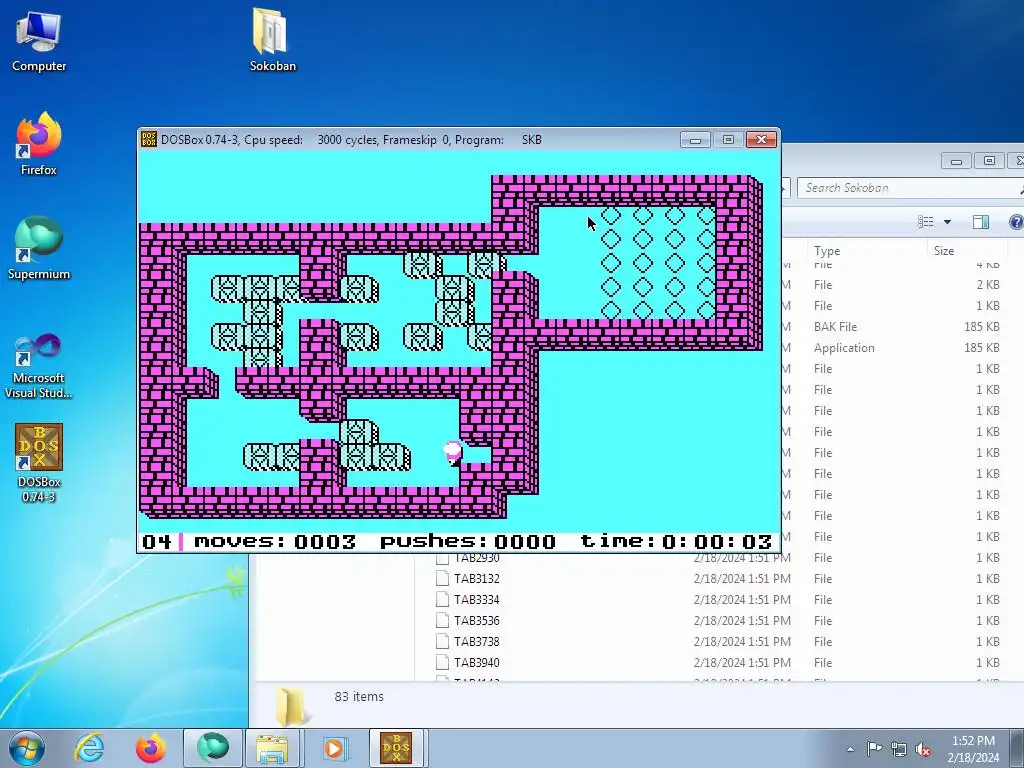Click the Show desktop strip beside the clock
Viewport: 1024px width, 768px height.
coord(1017,748)
